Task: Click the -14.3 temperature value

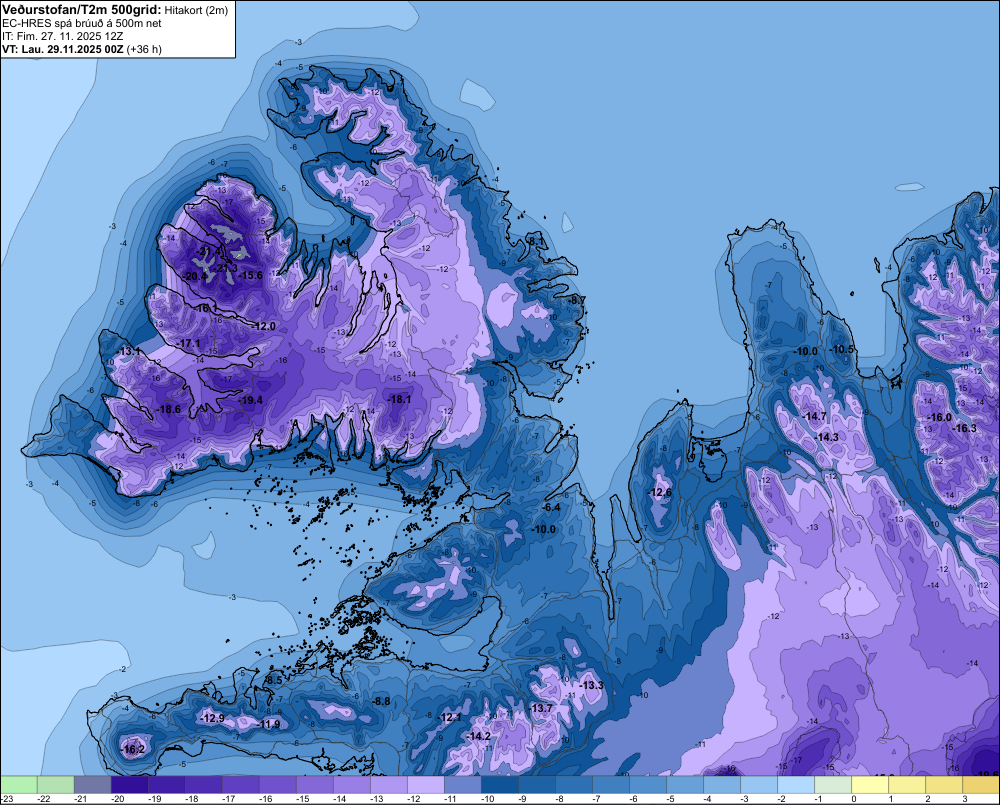Action: [827, 437]
